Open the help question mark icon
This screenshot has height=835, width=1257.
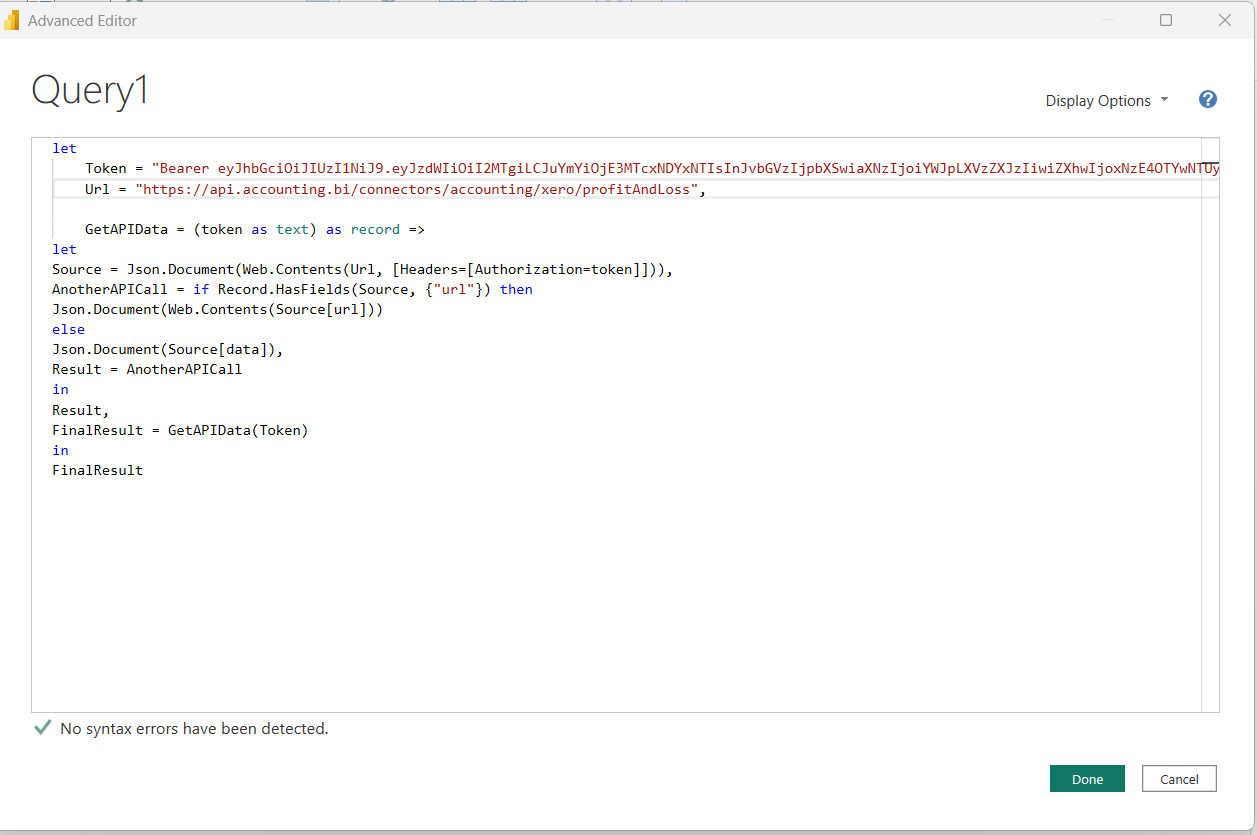1207,99
